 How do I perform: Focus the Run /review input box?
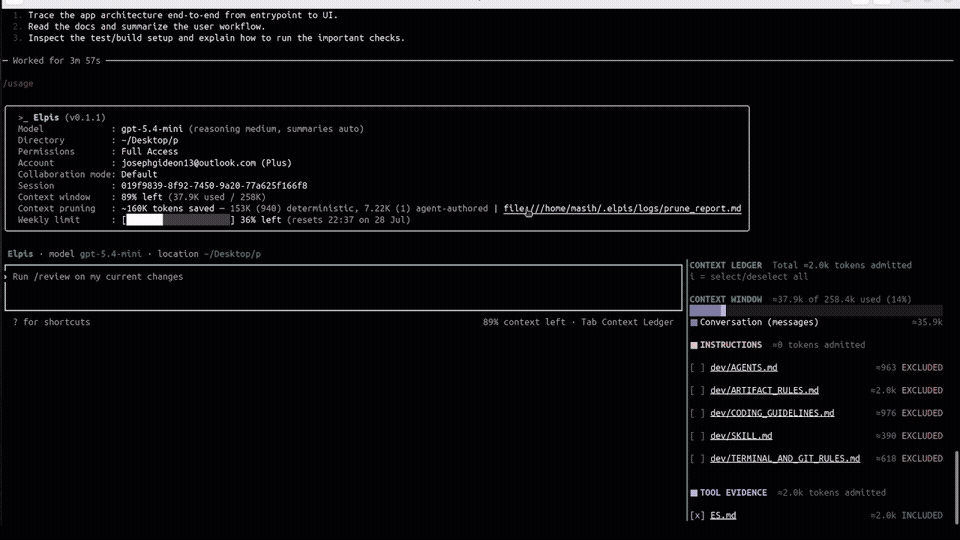pos(343,288)
